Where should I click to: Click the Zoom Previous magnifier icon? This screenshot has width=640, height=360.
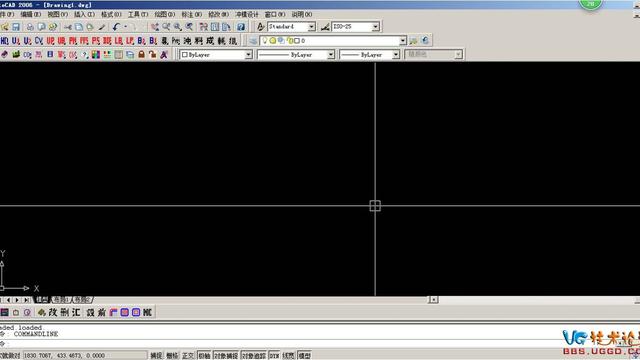(189, 27)
